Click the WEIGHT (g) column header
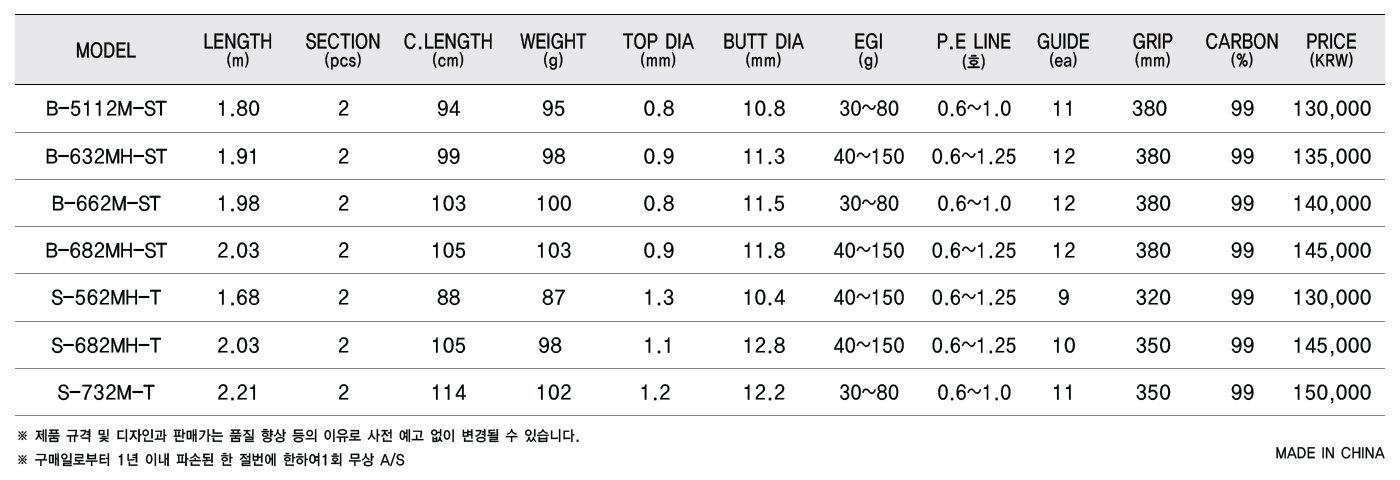Viewport: 1400px width, 480px height. [x=553, y=49]
